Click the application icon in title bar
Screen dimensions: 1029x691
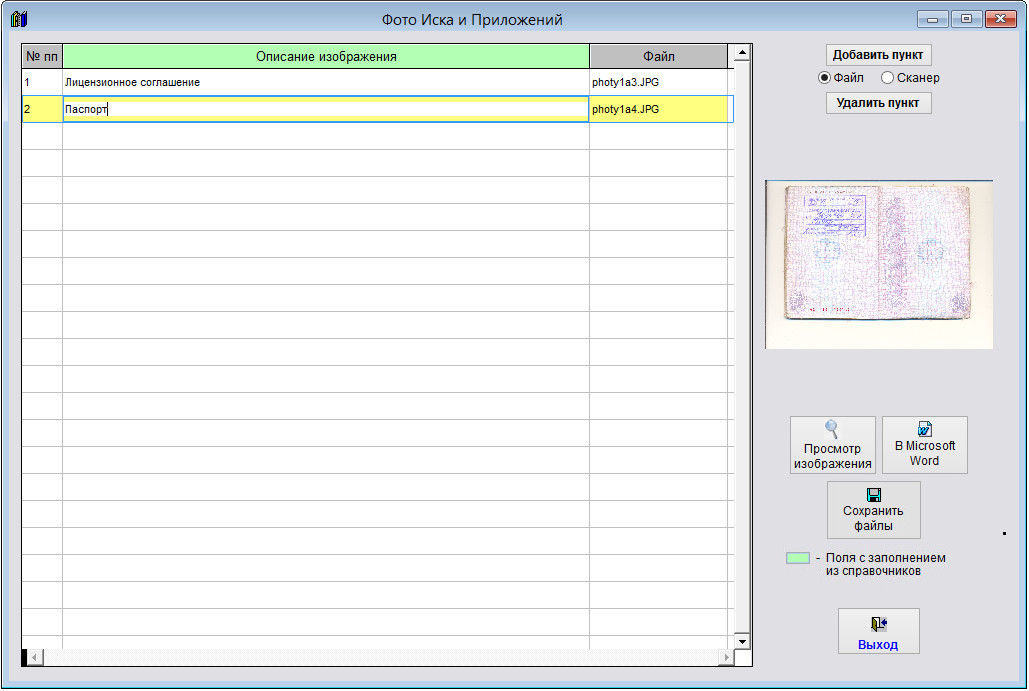(18, 19)
